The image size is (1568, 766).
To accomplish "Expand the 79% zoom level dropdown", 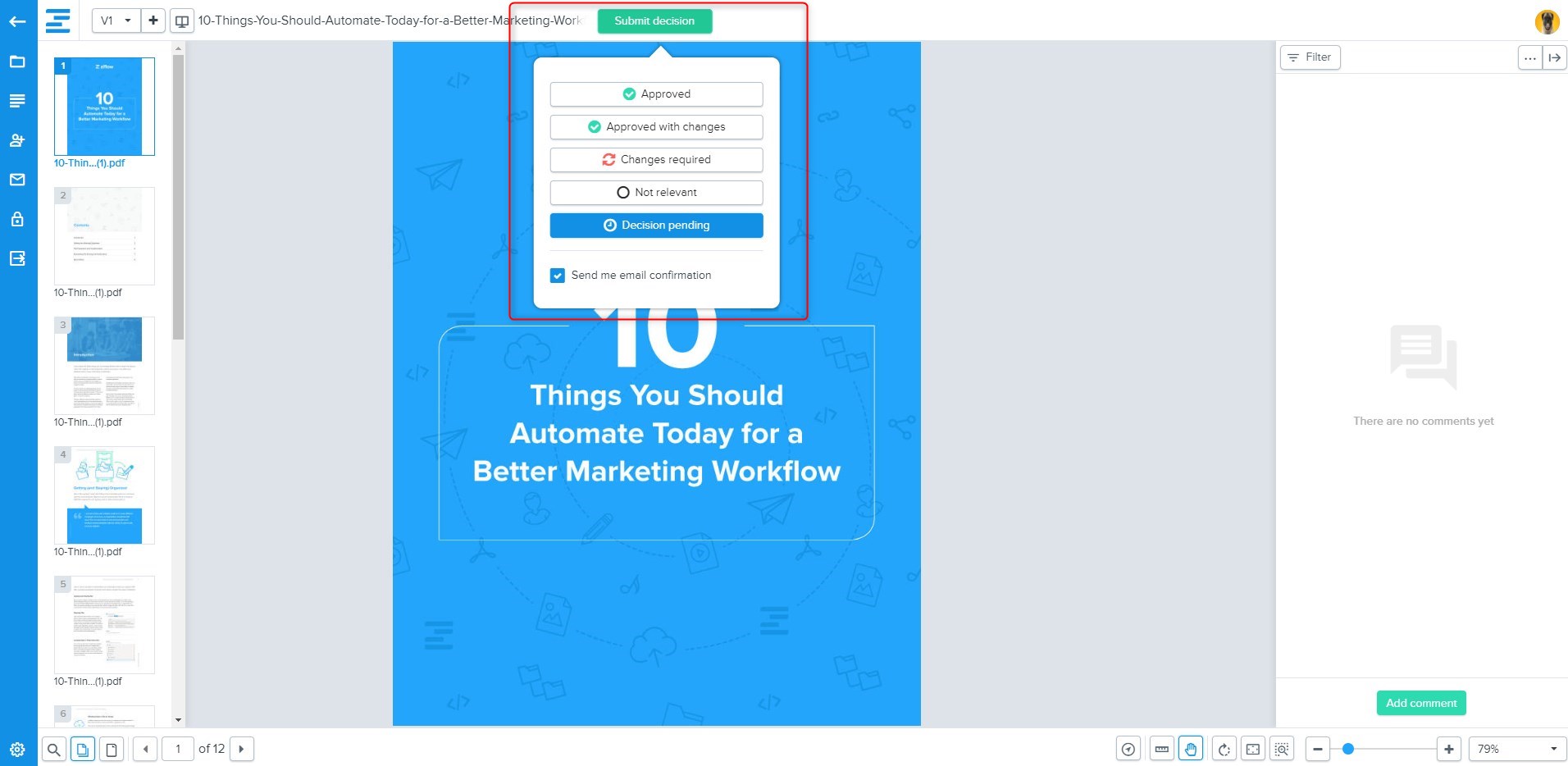I will [1516, 749].
